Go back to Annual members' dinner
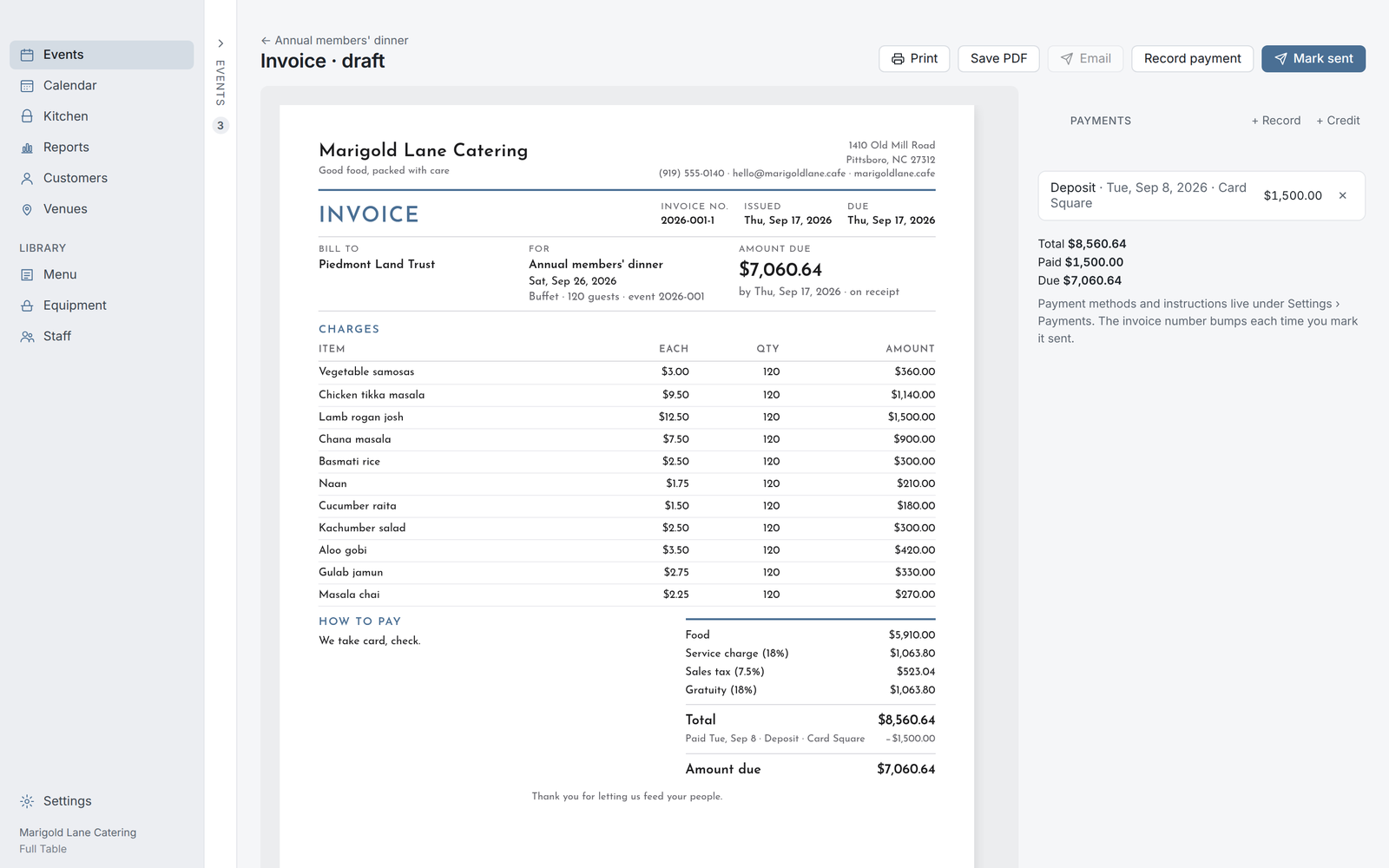Image resolution: width=1389 pixels, height=868 pixels. [x=334, y=40]
